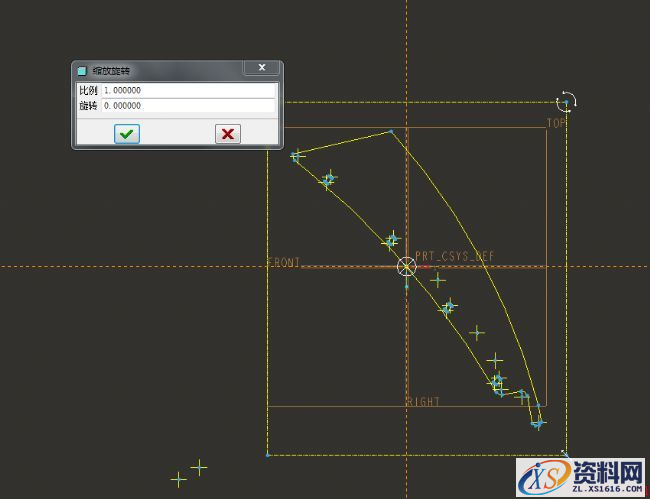Pick the upper isolated cross point at bottom-left
Image resolution: width=650 pixels, height=499 pixels.
[199, 467]
